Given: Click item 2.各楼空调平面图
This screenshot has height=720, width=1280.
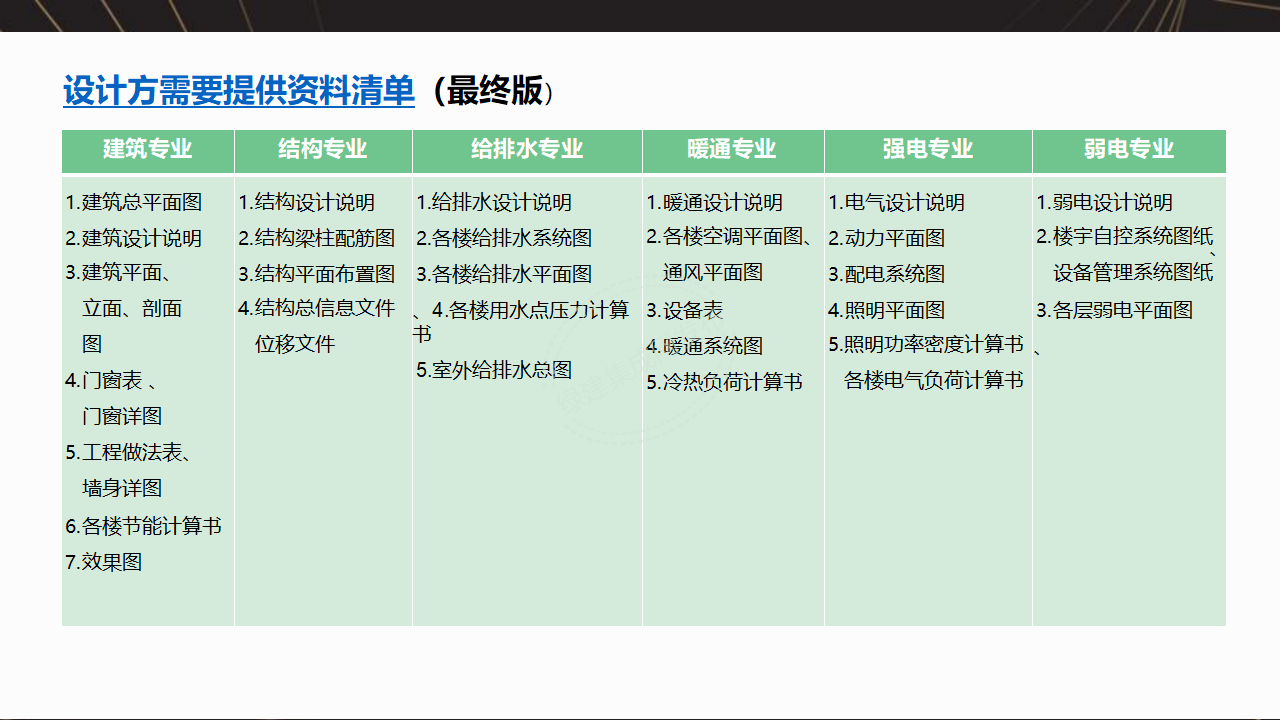Looking at the screenshot, I should (x=724, y=238).
